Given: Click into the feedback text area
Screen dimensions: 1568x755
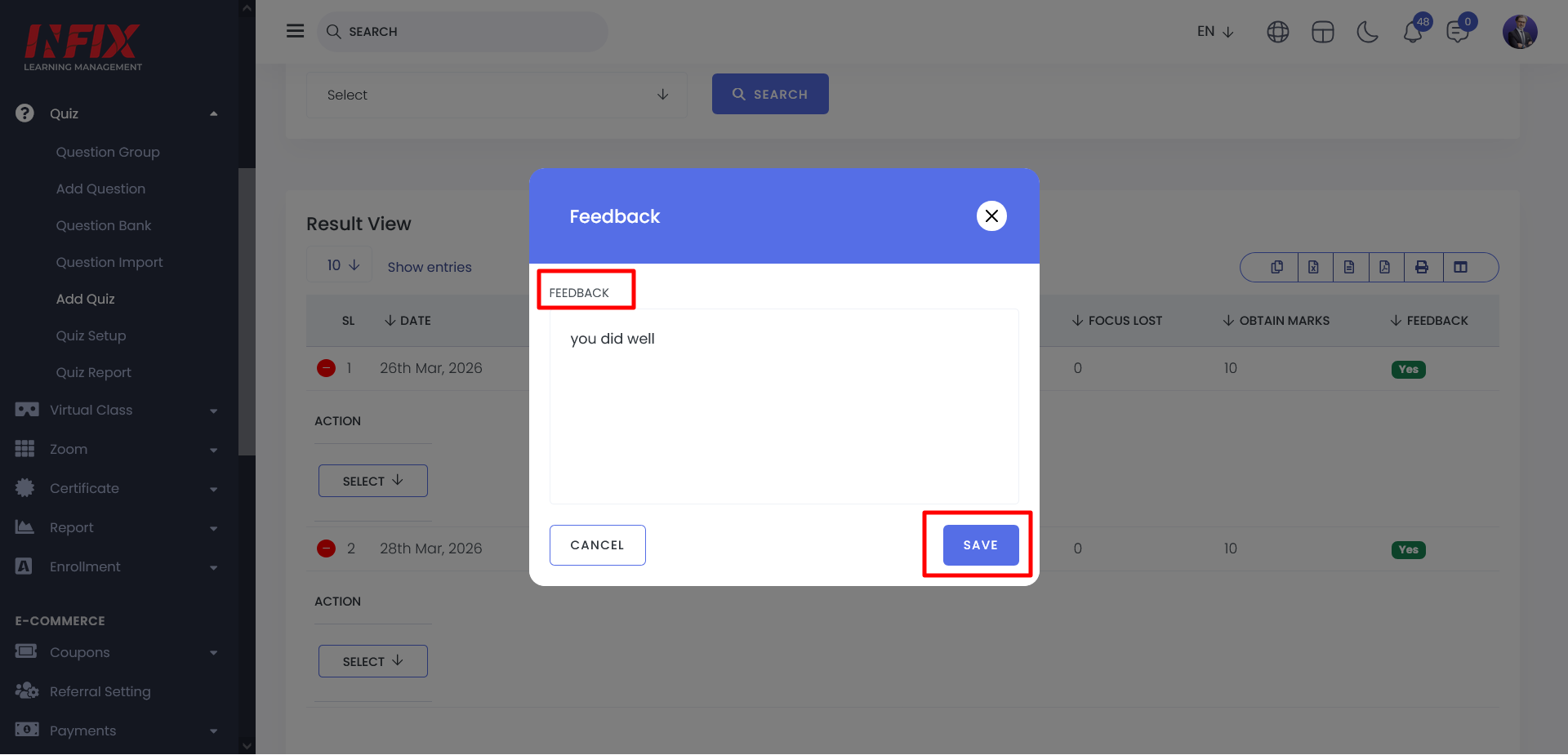Looking at the screenshot, I should [783, 406].
